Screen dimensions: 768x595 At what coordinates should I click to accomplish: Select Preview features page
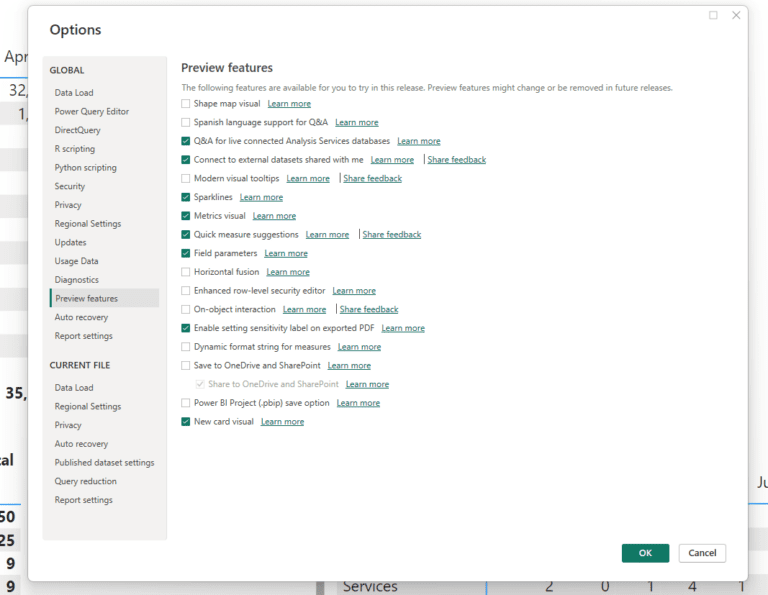104,298
